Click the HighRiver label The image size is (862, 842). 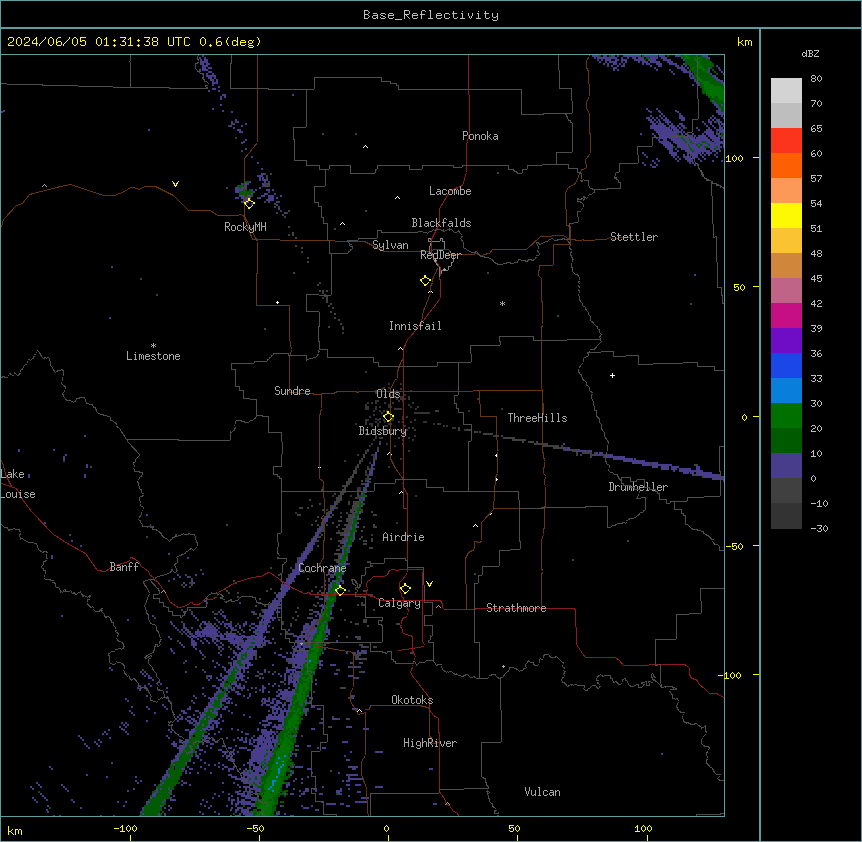pos(430,743)
